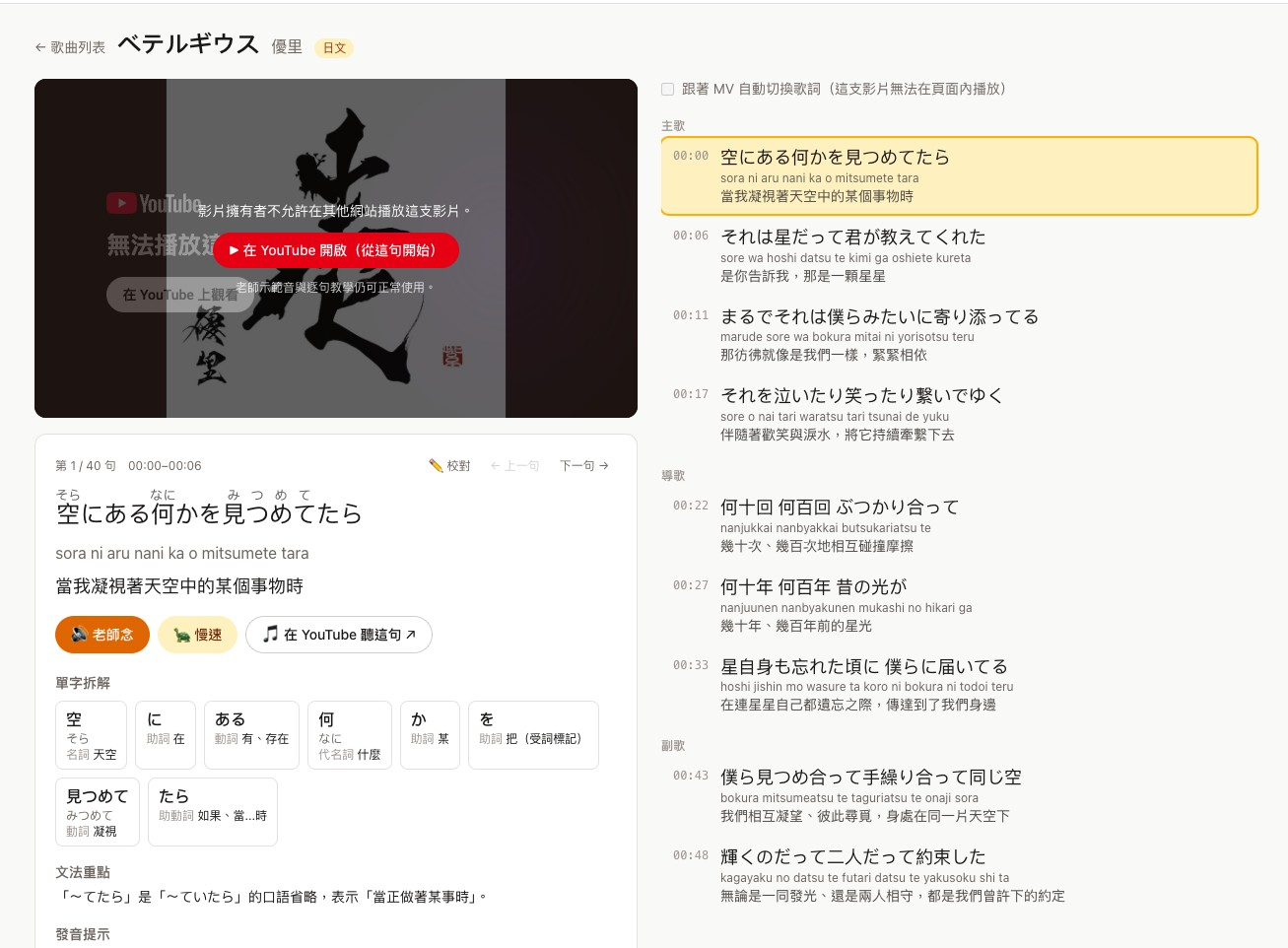The height and width of the screenshot is (948, 1288).
Task: Click the 日文 language tag
Action: (x=334, y=48)
